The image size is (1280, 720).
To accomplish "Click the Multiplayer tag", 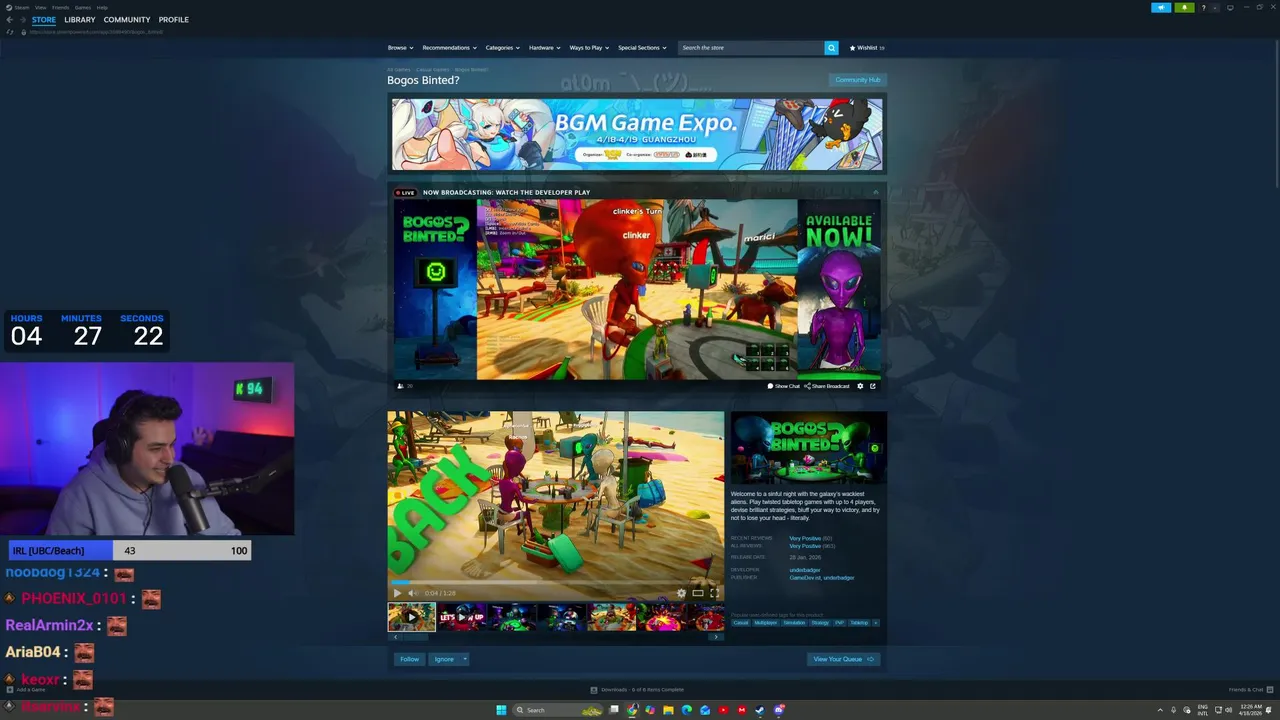I will tap(766, 622).
